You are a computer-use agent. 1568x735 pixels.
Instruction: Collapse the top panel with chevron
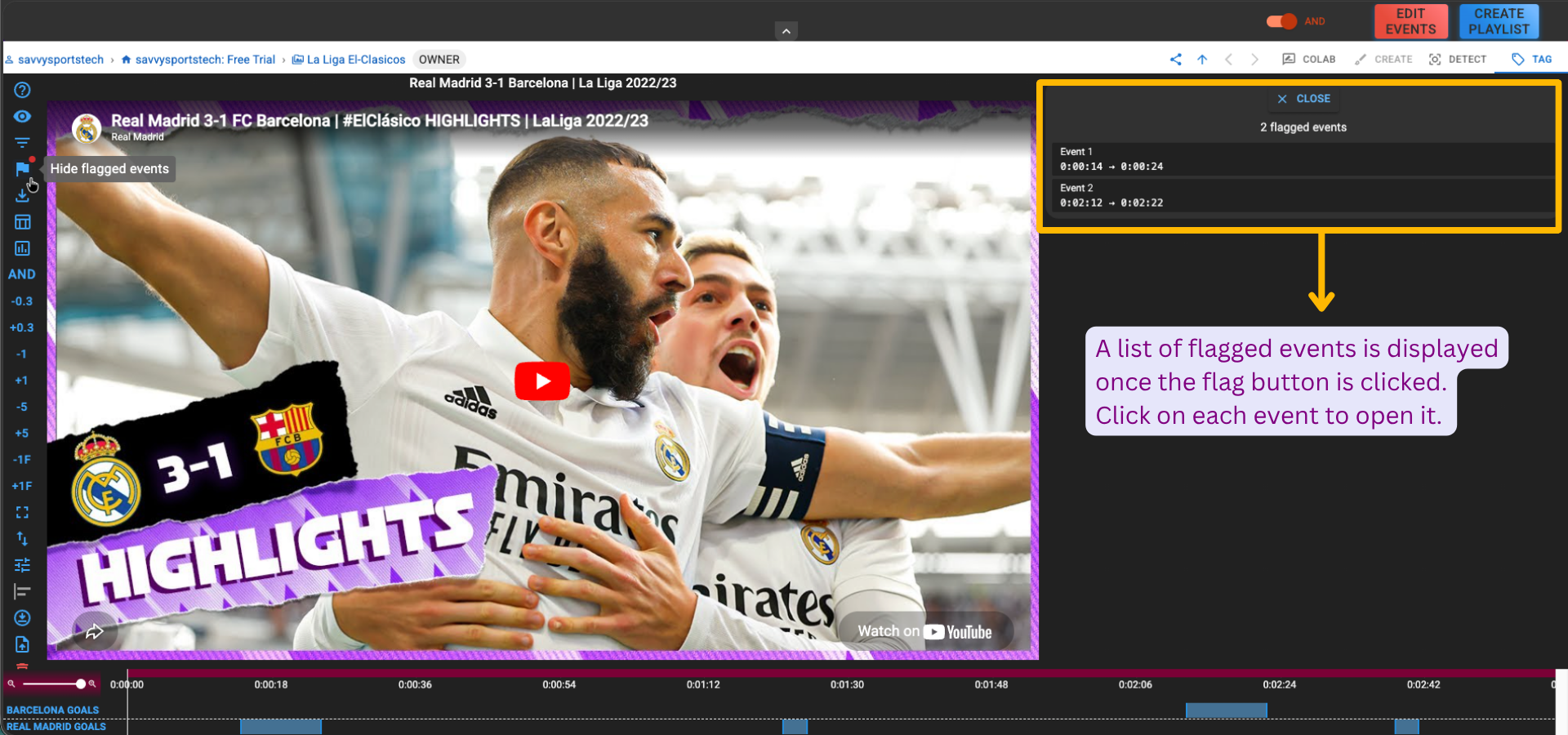tap(786, 31)
